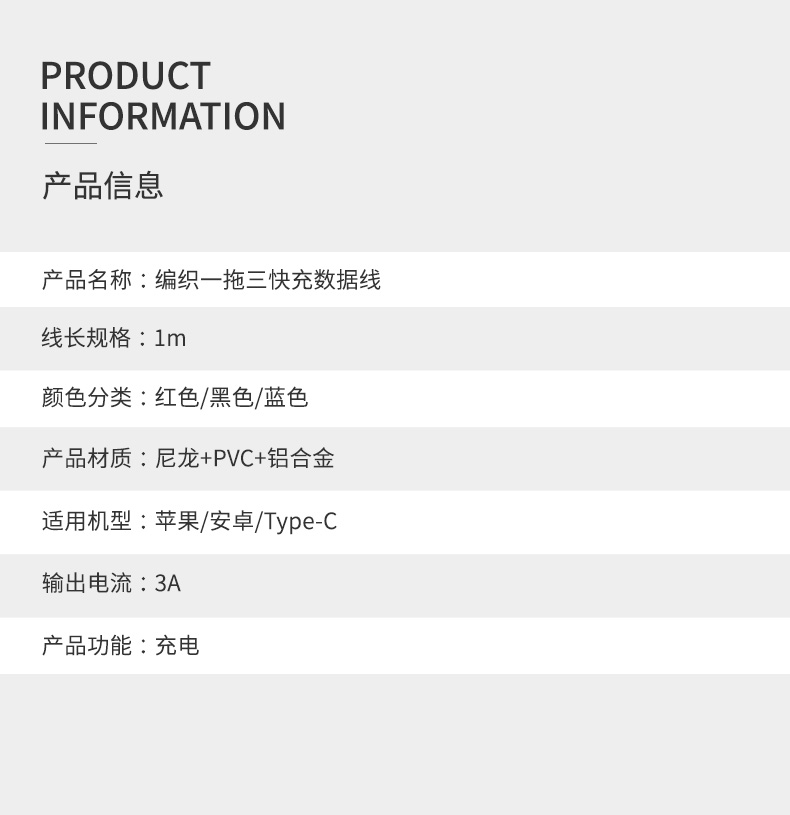Click the 产品功能 label
The height and width of the screenshot is (815, 790).
pos(87,646)
